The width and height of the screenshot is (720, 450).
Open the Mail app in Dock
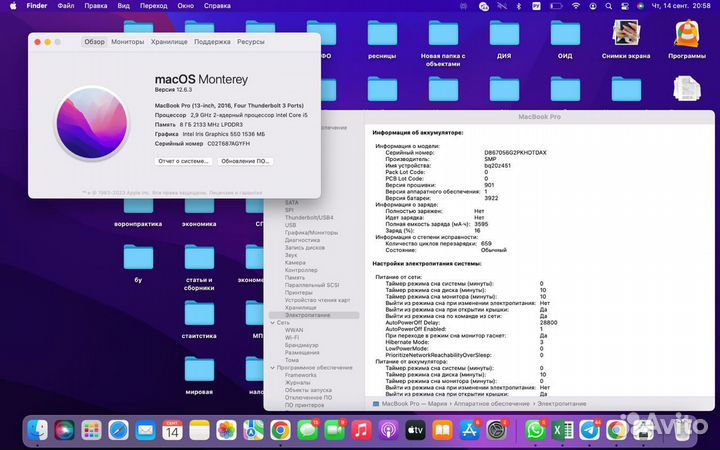146,430
